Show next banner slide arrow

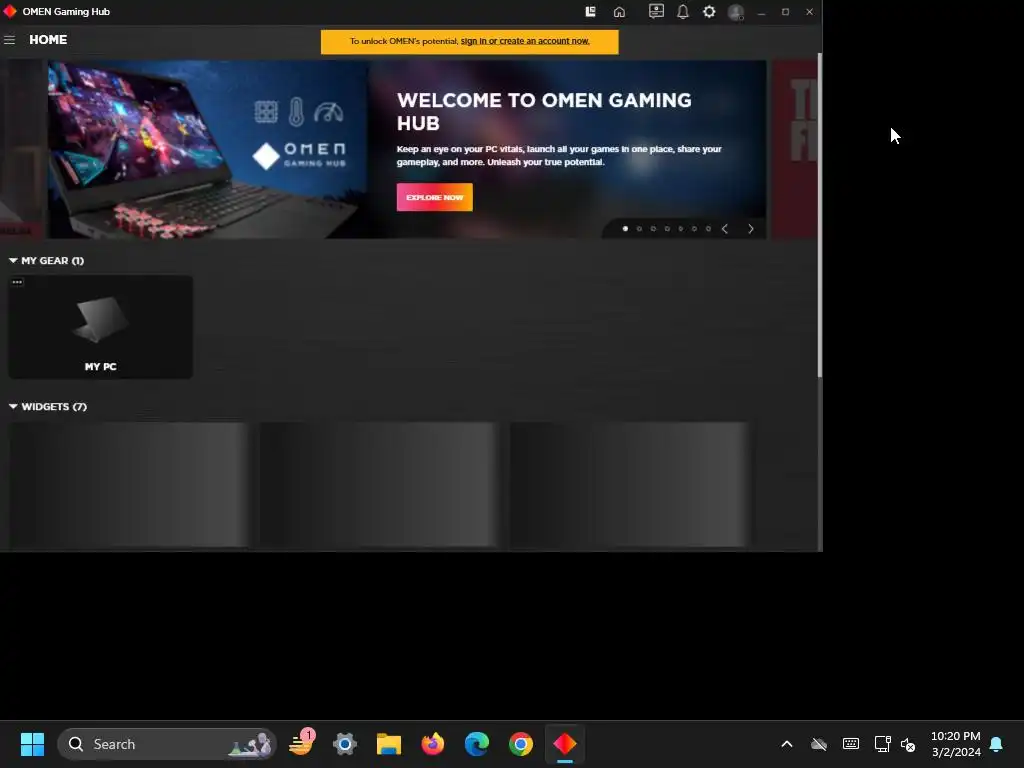pyautogui.click(x=750, y=229)
